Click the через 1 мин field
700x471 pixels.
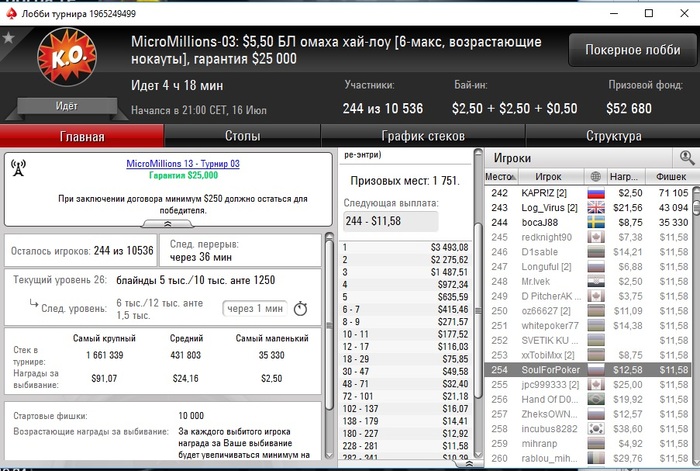[255, 308]
